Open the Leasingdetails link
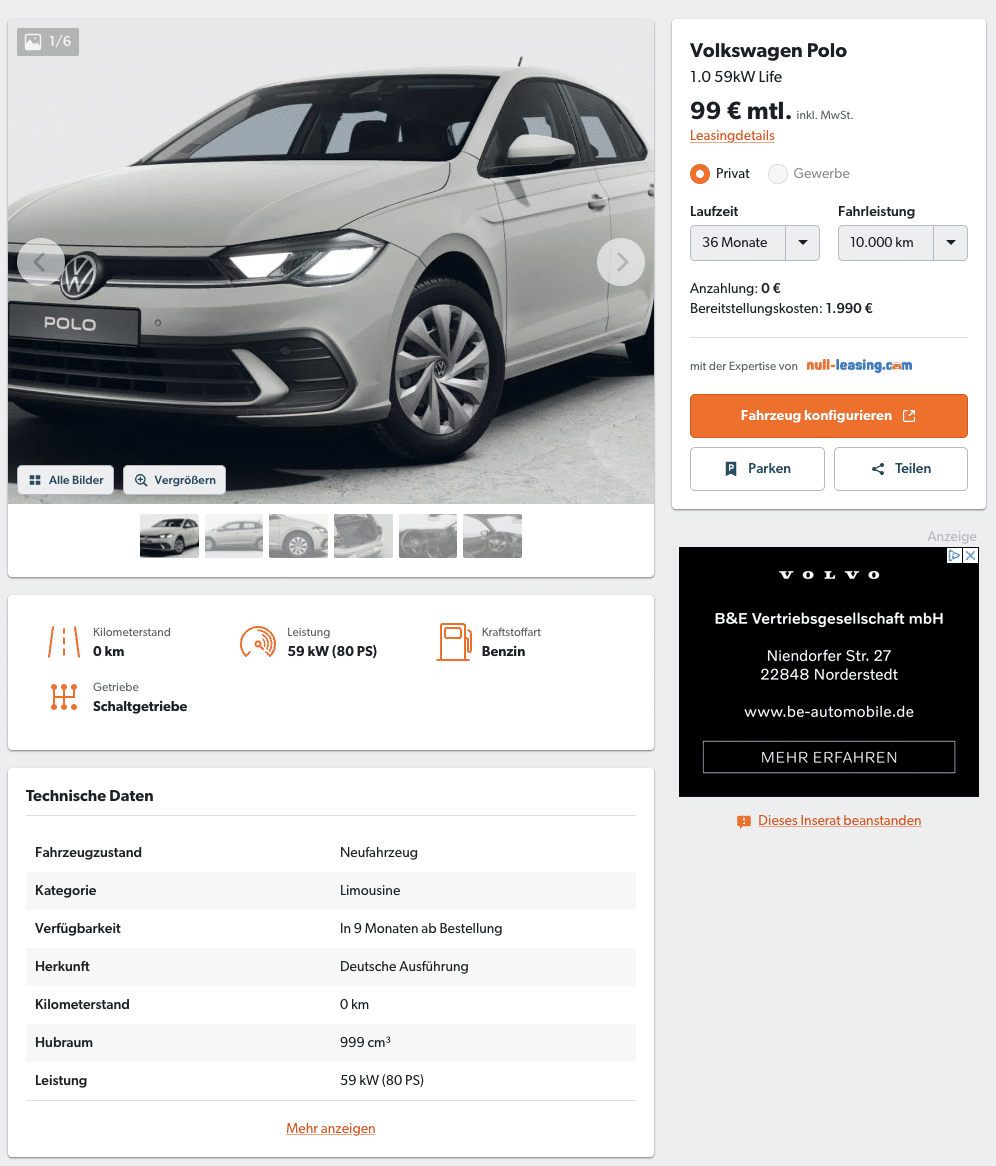 [x=732, y=135]
